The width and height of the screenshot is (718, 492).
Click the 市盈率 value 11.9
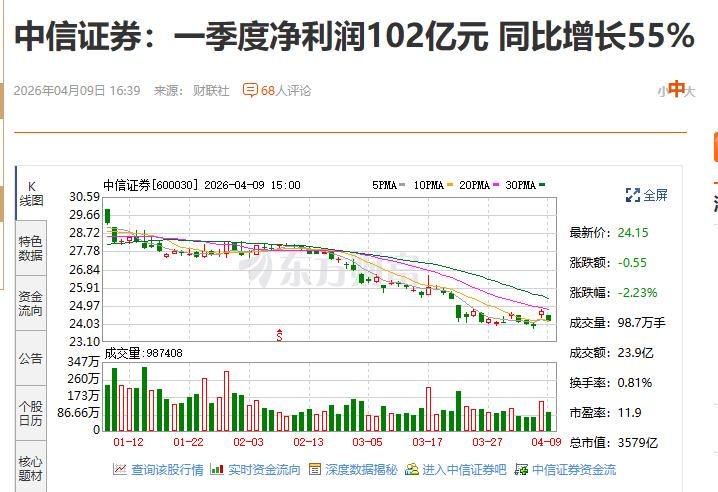[x=630, y=413]
